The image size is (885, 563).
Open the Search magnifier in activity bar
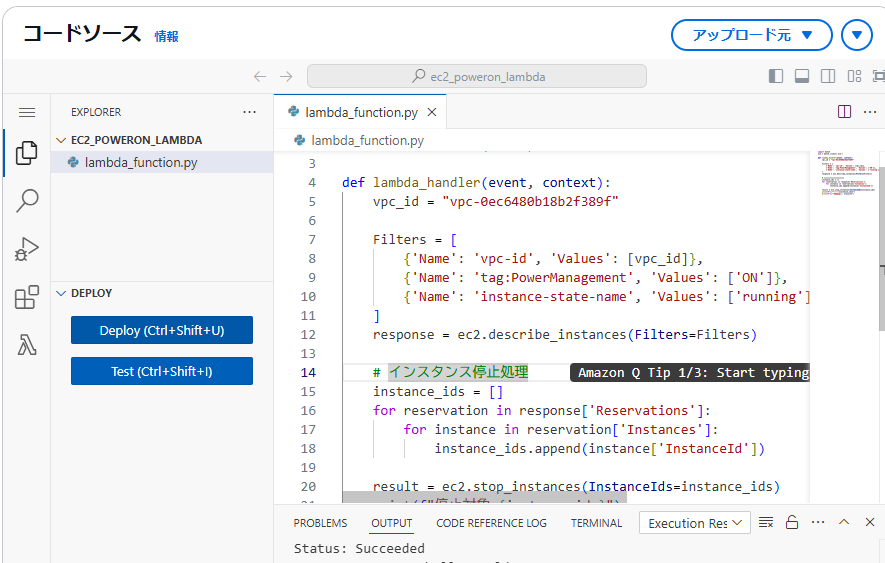pyautogui.click(x=27, y=200)
